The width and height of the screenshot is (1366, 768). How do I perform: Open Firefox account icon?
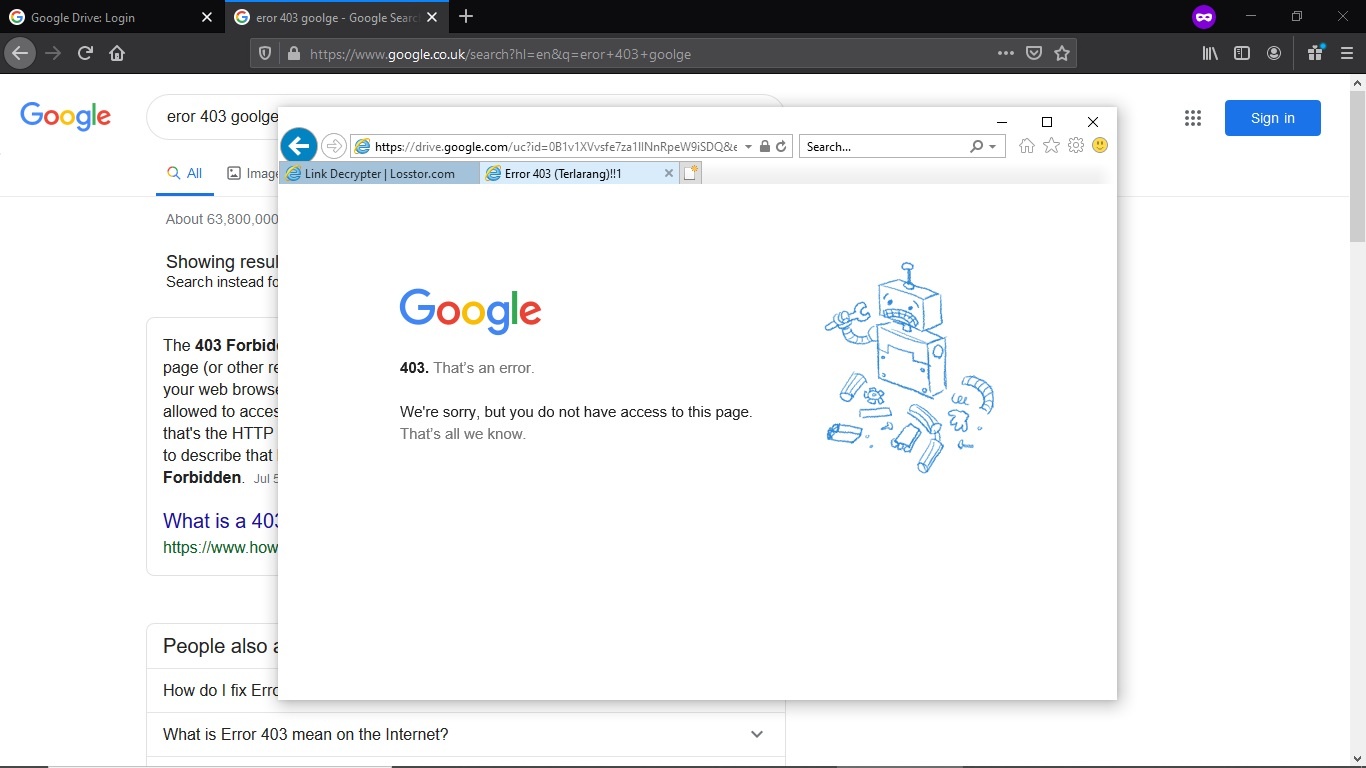(x=1274, y=54)
